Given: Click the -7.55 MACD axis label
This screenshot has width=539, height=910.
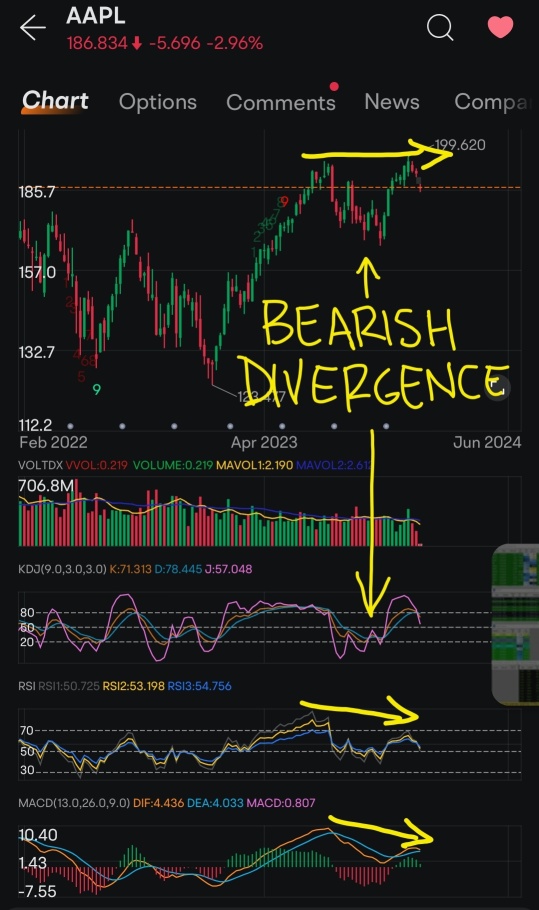Looking at the screenshot, I should [38, 891].
